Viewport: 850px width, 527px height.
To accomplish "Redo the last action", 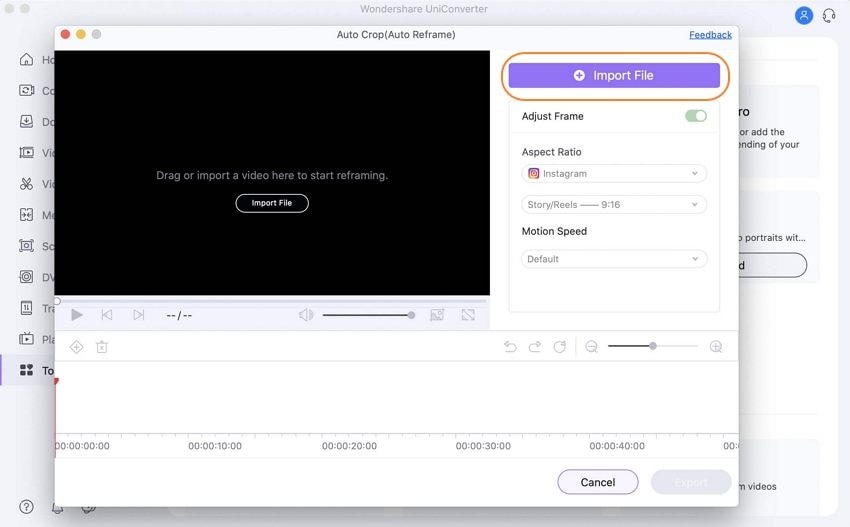I will [535, 346].
